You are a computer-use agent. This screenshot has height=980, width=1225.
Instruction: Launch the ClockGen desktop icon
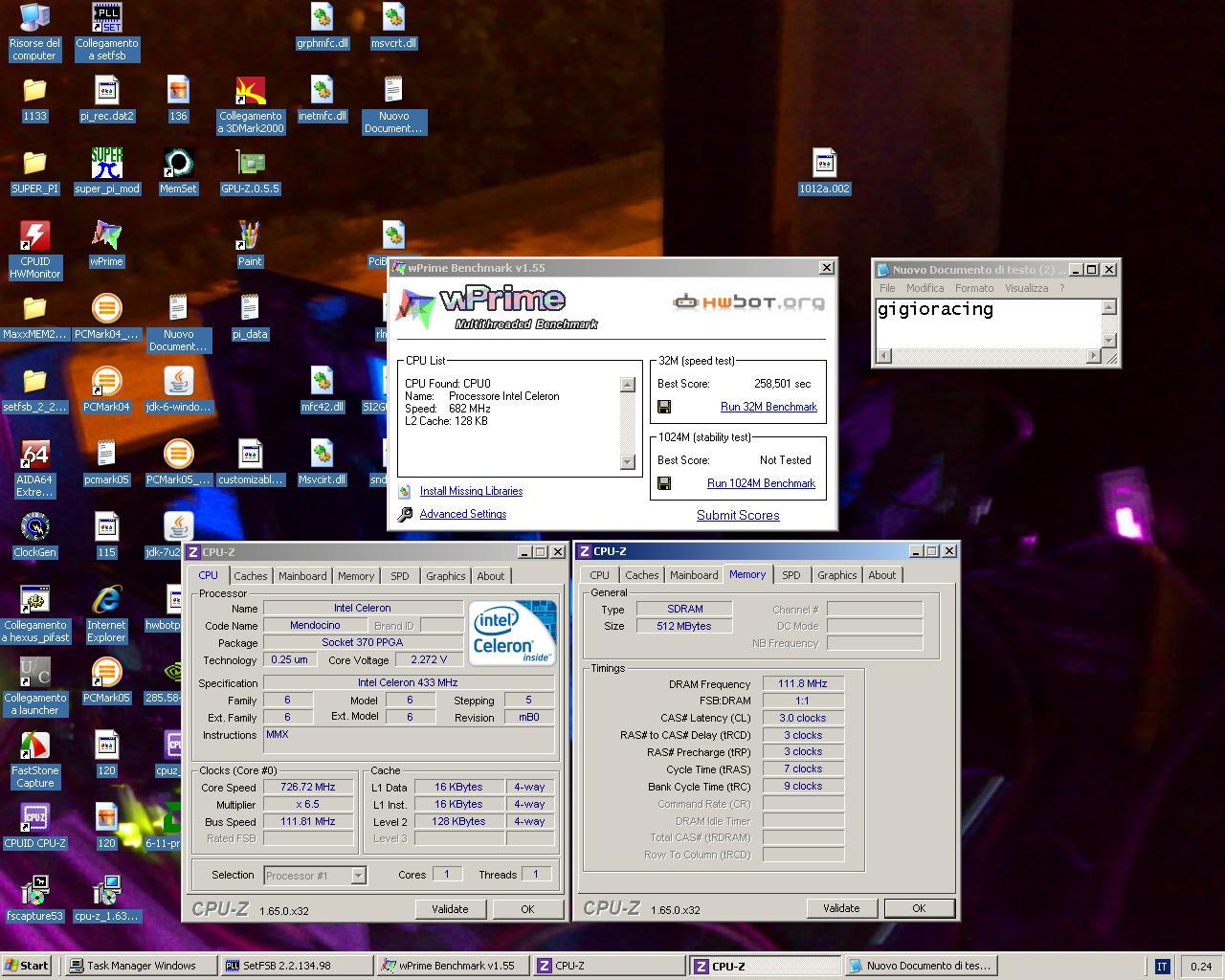[34, 536]
